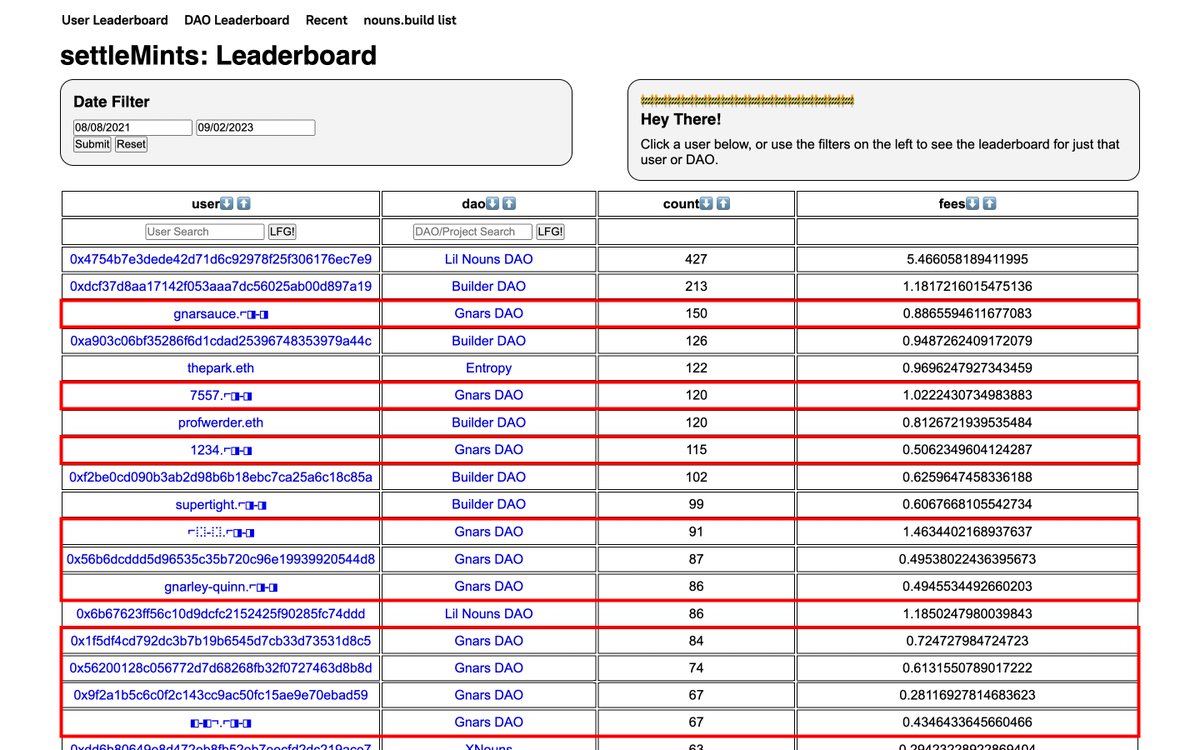Open user 0x9f2a1b5c6c0f2c143cc9ac50fc15ae9e70ebad59
Image resolution: width=1200 pixels, height=750 pixels.
tap(221, 695)
